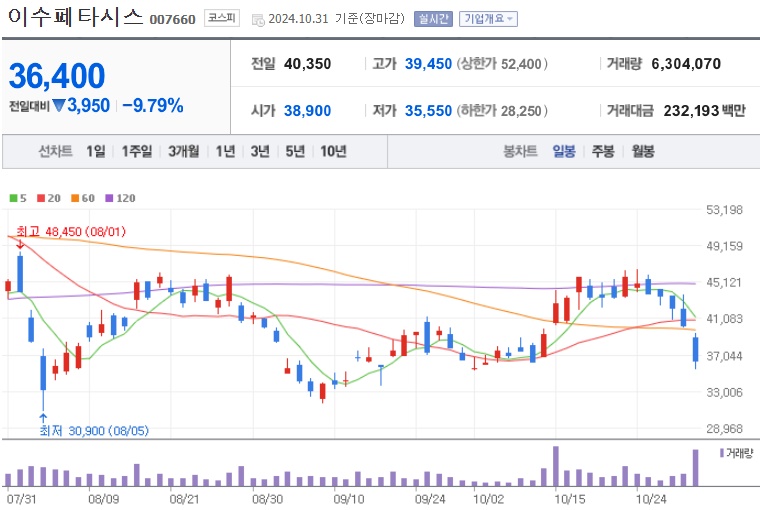This screenshot has width=760, height=510.
Task: Select the 10년 line chart tab
Action: tap(333, 151)
